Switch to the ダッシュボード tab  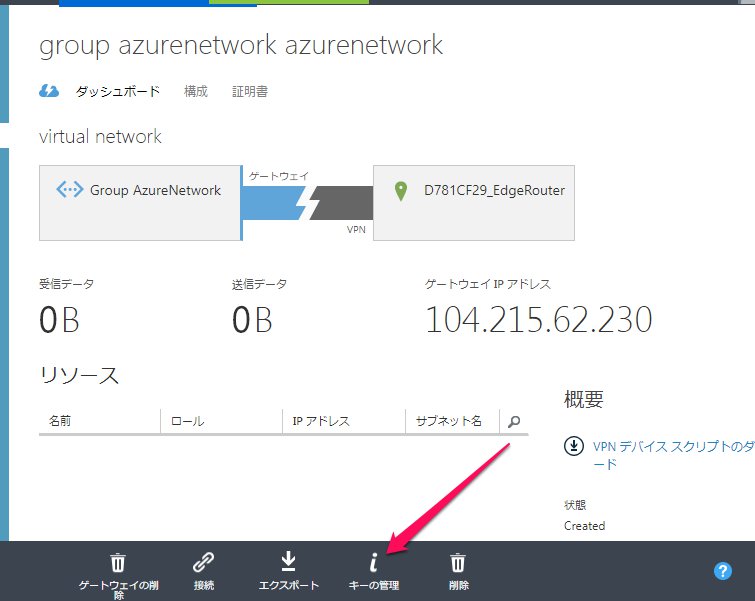[x=118, y=91]
